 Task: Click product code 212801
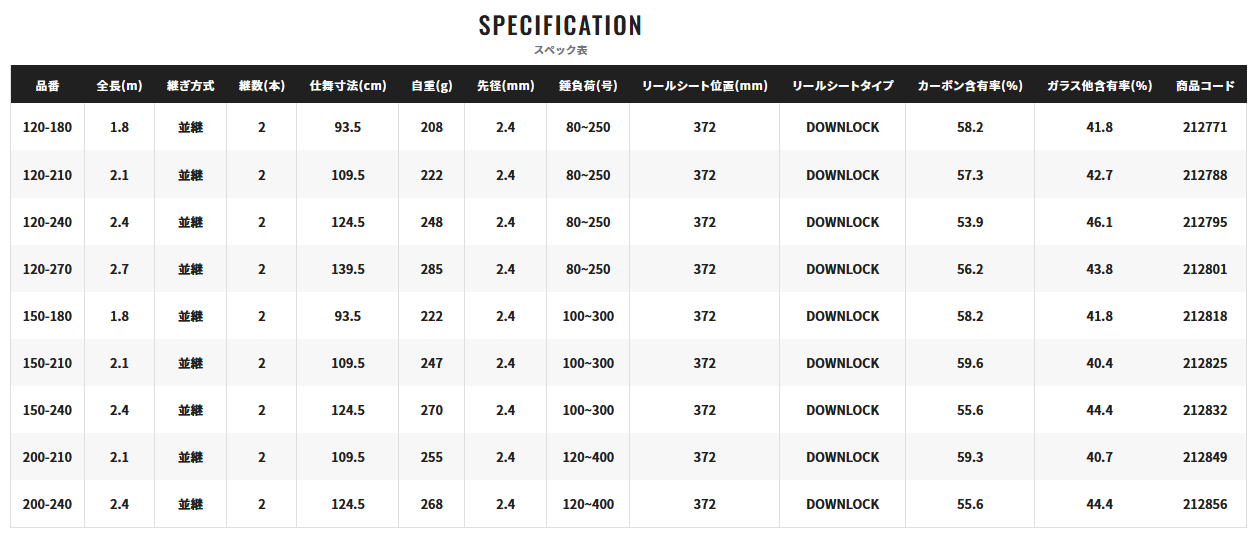click(x=1205, y=269)
